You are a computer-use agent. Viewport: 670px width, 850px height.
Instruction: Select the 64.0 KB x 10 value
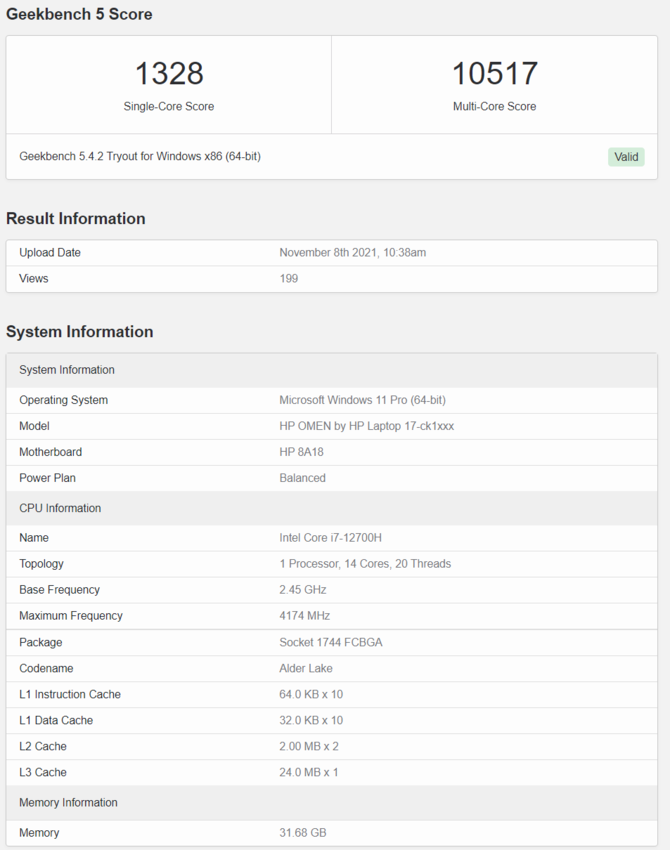tap(311, 694)
